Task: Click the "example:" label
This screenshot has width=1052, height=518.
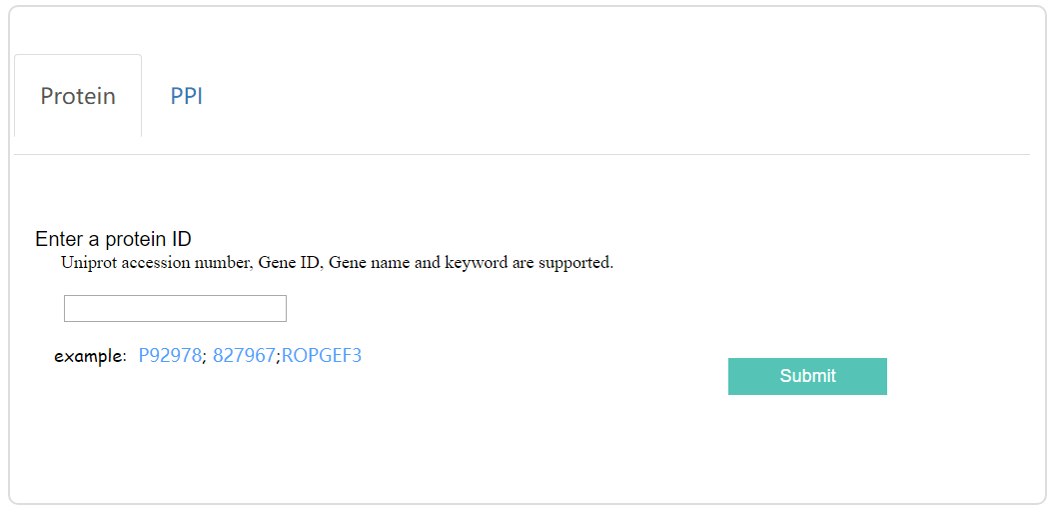Action: (x=90, y=356)
